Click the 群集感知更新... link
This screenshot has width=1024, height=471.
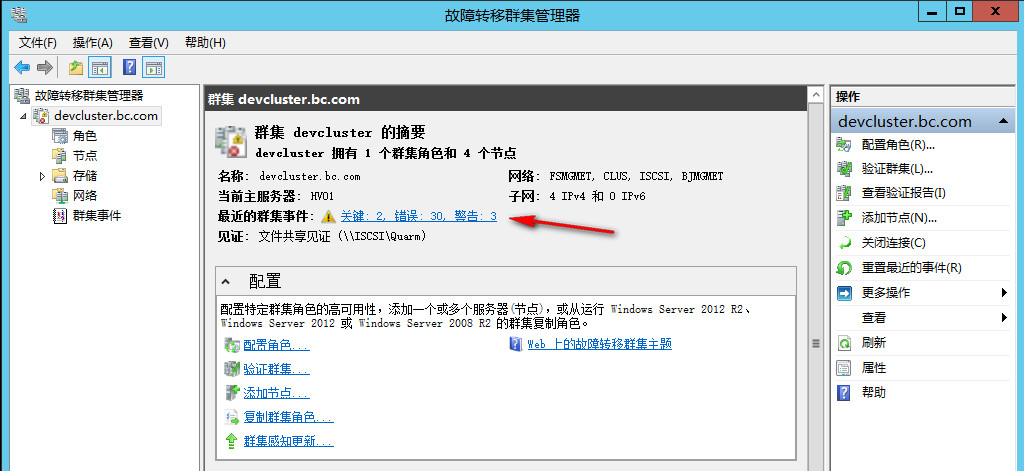(x=289, y=441)
